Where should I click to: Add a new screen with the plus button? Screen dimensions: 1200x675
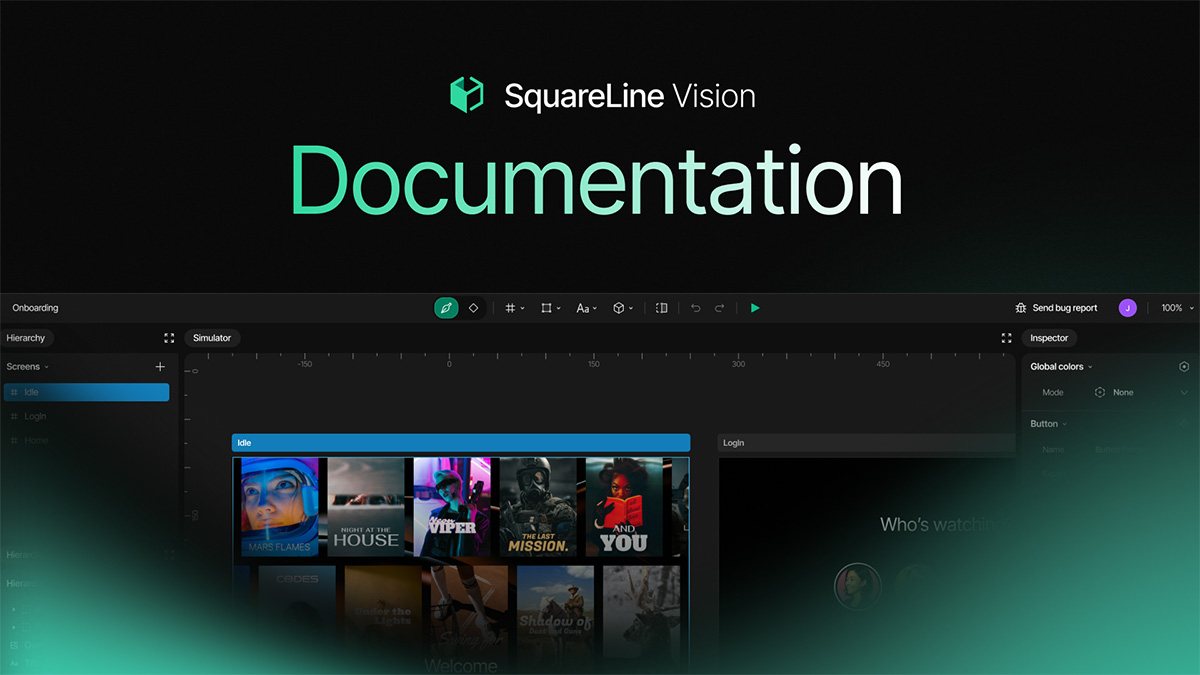click(159, 366)
